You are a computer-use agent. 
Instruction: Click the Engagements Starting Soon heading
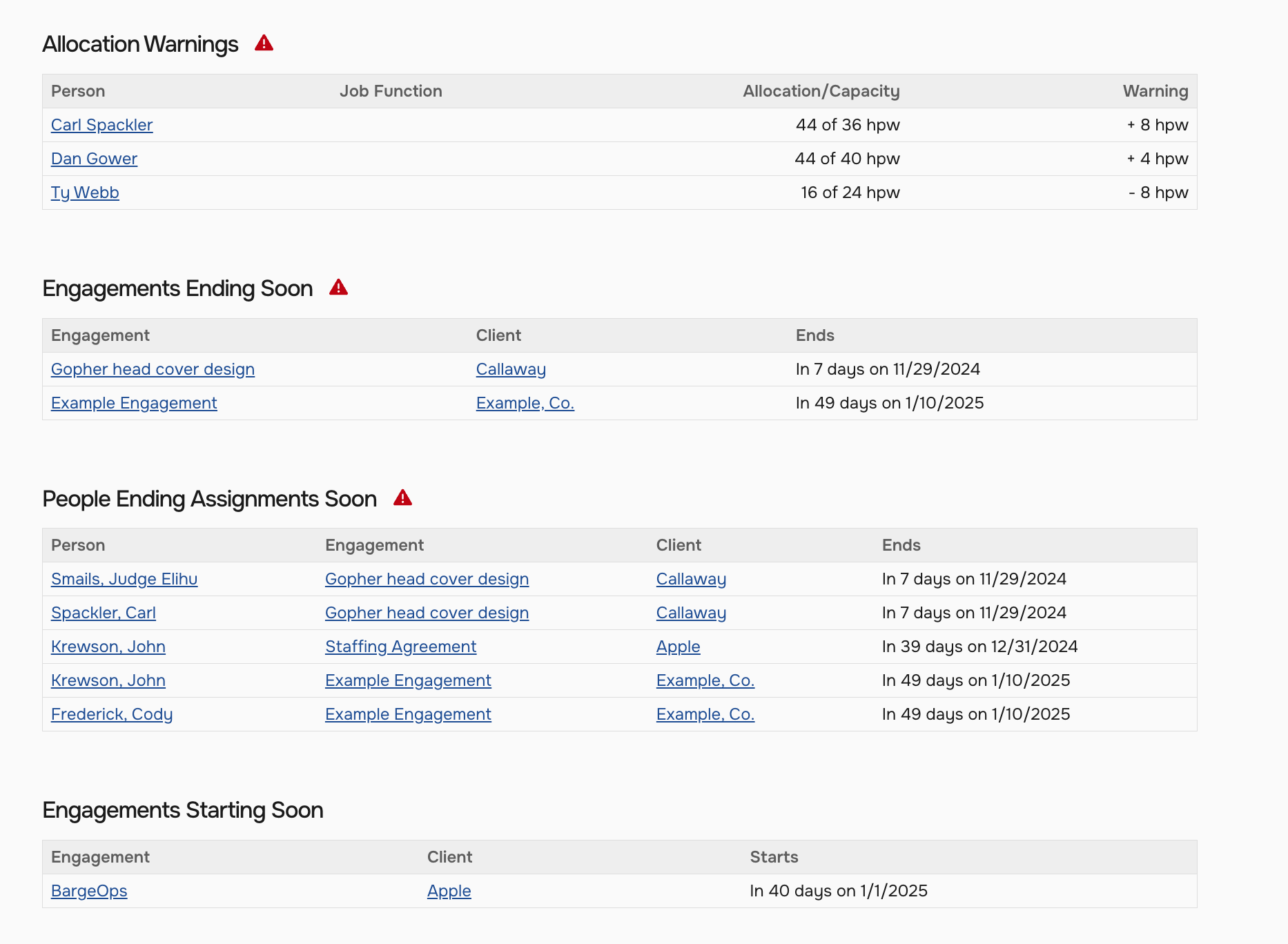[183, 810]
